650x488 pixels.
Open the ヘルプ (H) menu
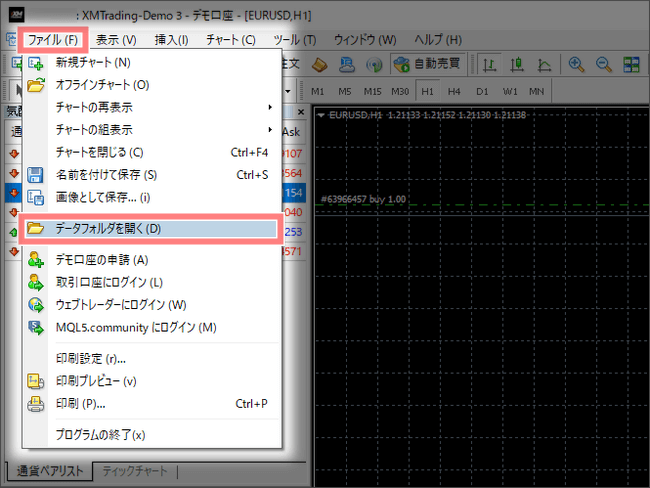[438, 40]
